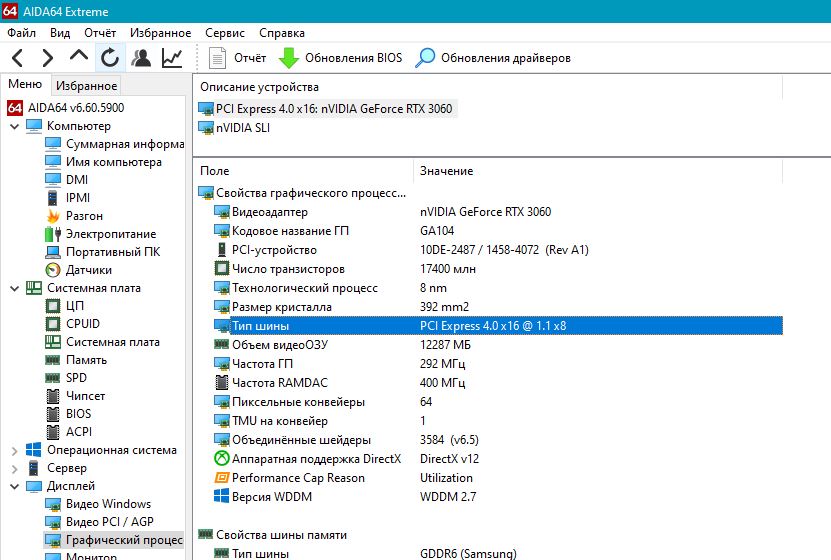Click the Отчёт toolbar button
The width and height of the screenshot is (831, 560).
(x=237, y=58)
